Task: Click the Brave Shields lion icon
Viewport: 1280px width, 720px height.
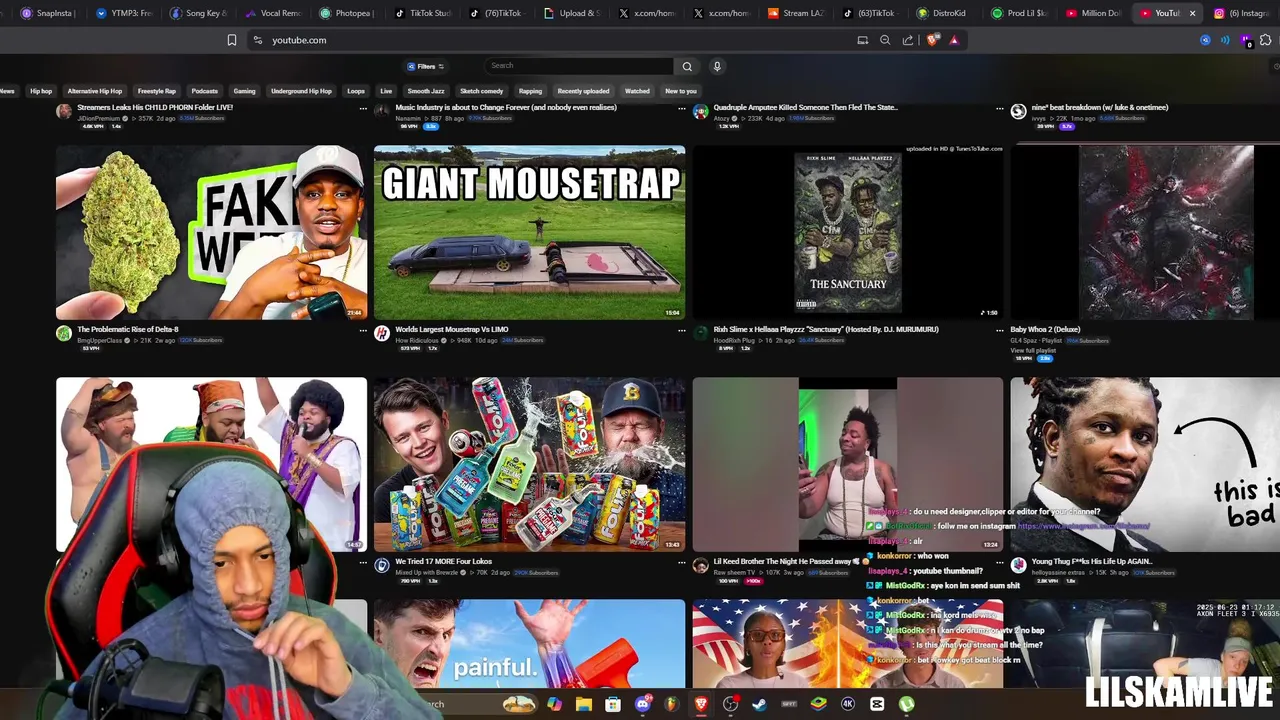Action: point(933,40)
